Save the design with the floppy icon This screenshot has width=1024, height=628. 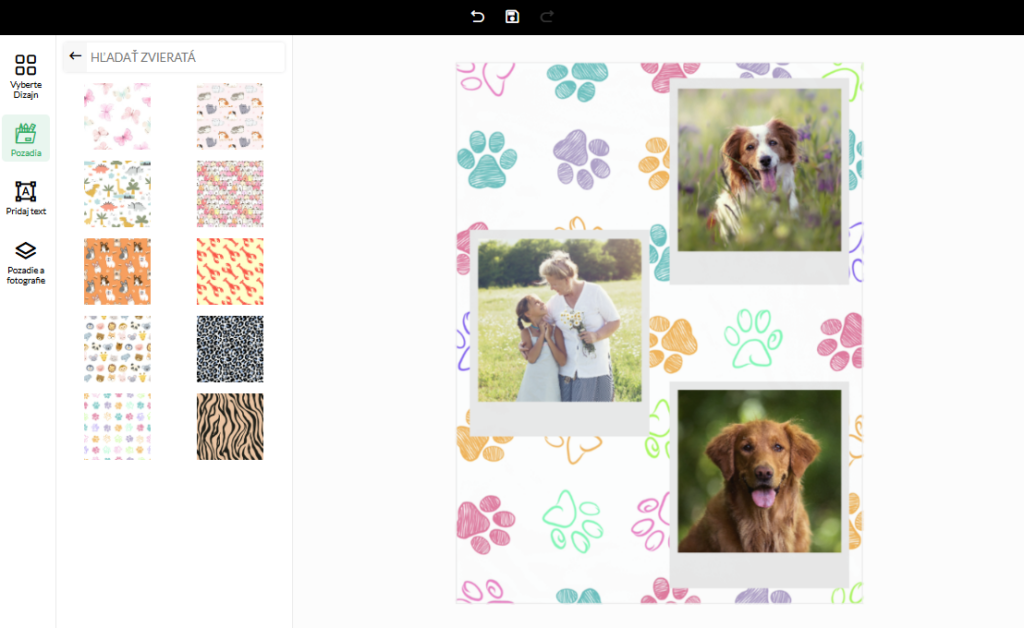512,16
